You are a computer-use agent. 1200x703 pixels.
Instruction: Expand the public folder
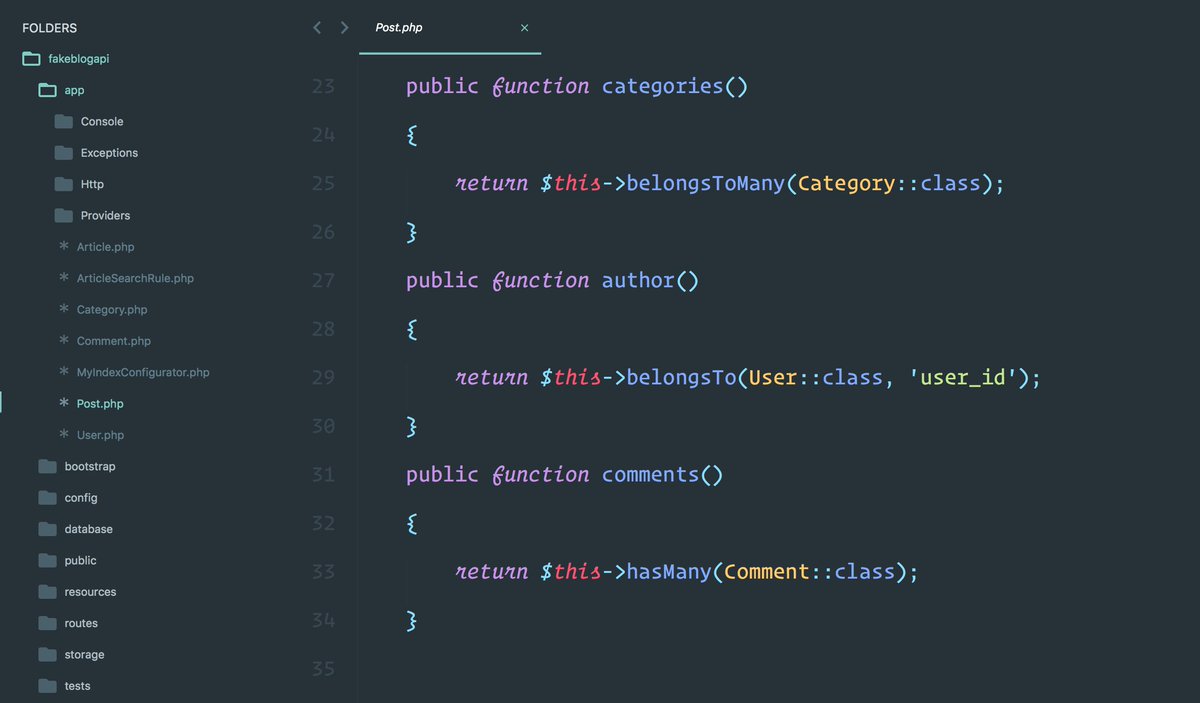click(80, 561)
